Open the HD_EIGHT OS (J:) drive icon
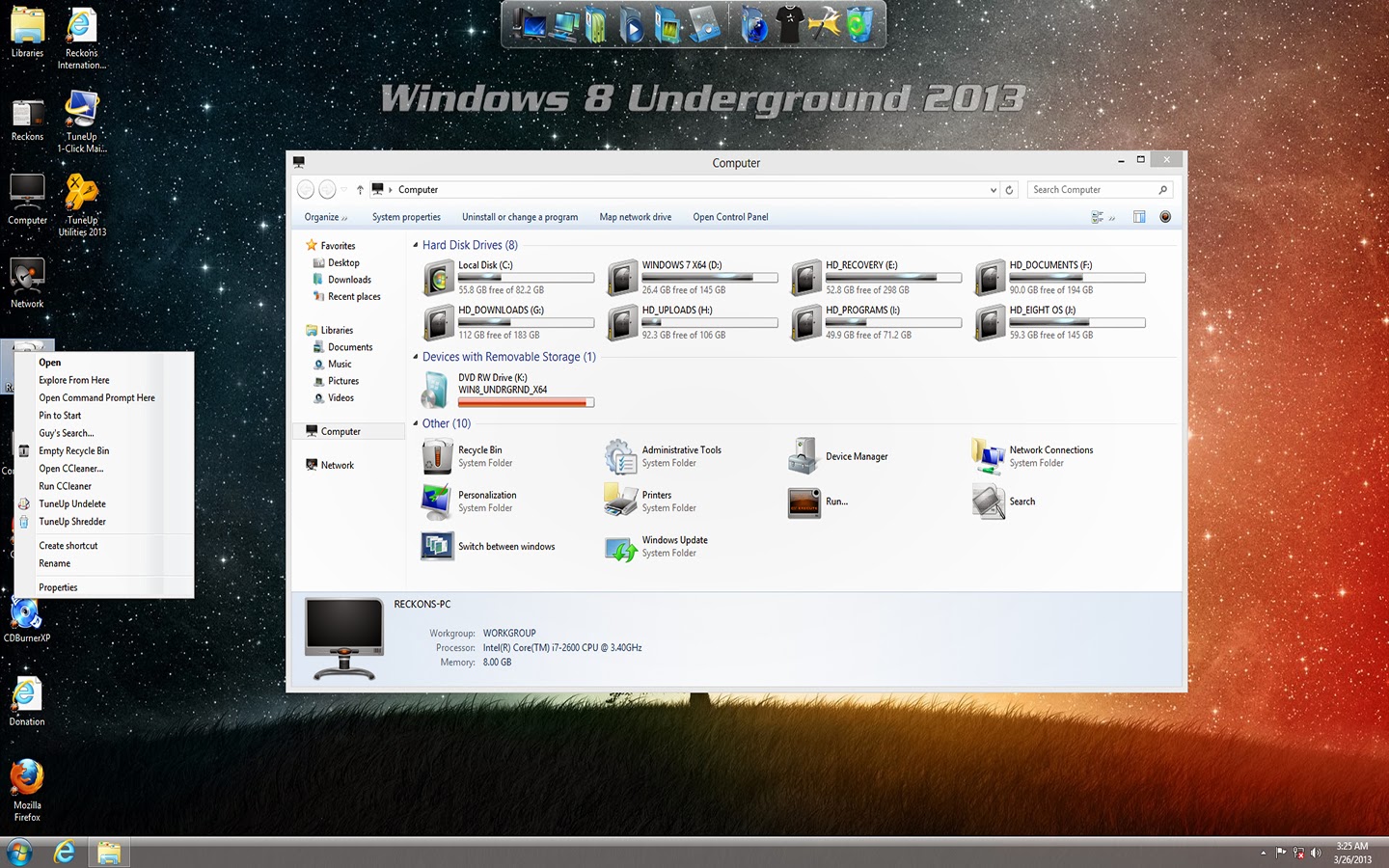 click(x=990, y=323)
